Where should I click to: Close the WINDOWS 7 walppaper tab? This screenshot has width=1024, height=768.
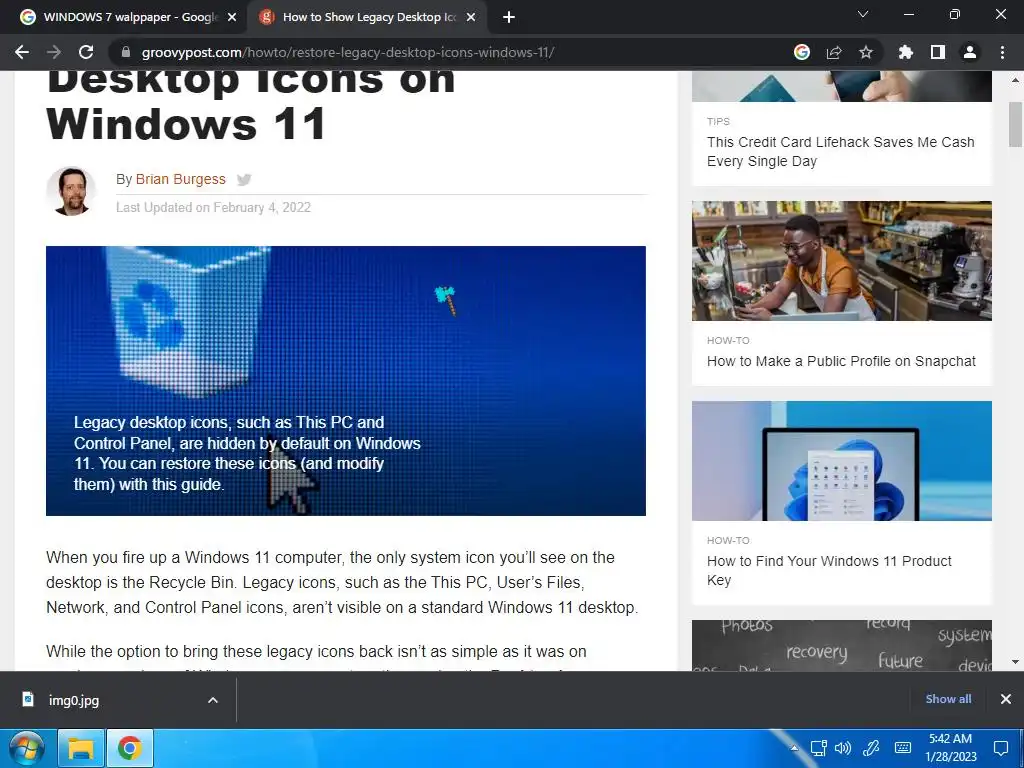tap(232, 17)
